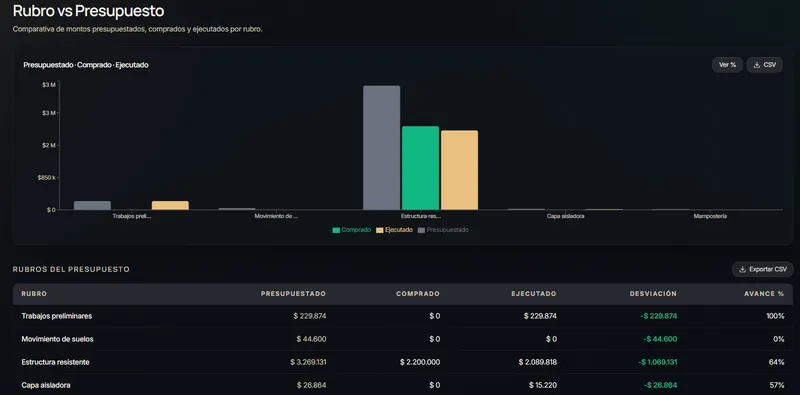Toggle the Presupuestado legend series
800x395 pixels.
[x=443, y=230]
